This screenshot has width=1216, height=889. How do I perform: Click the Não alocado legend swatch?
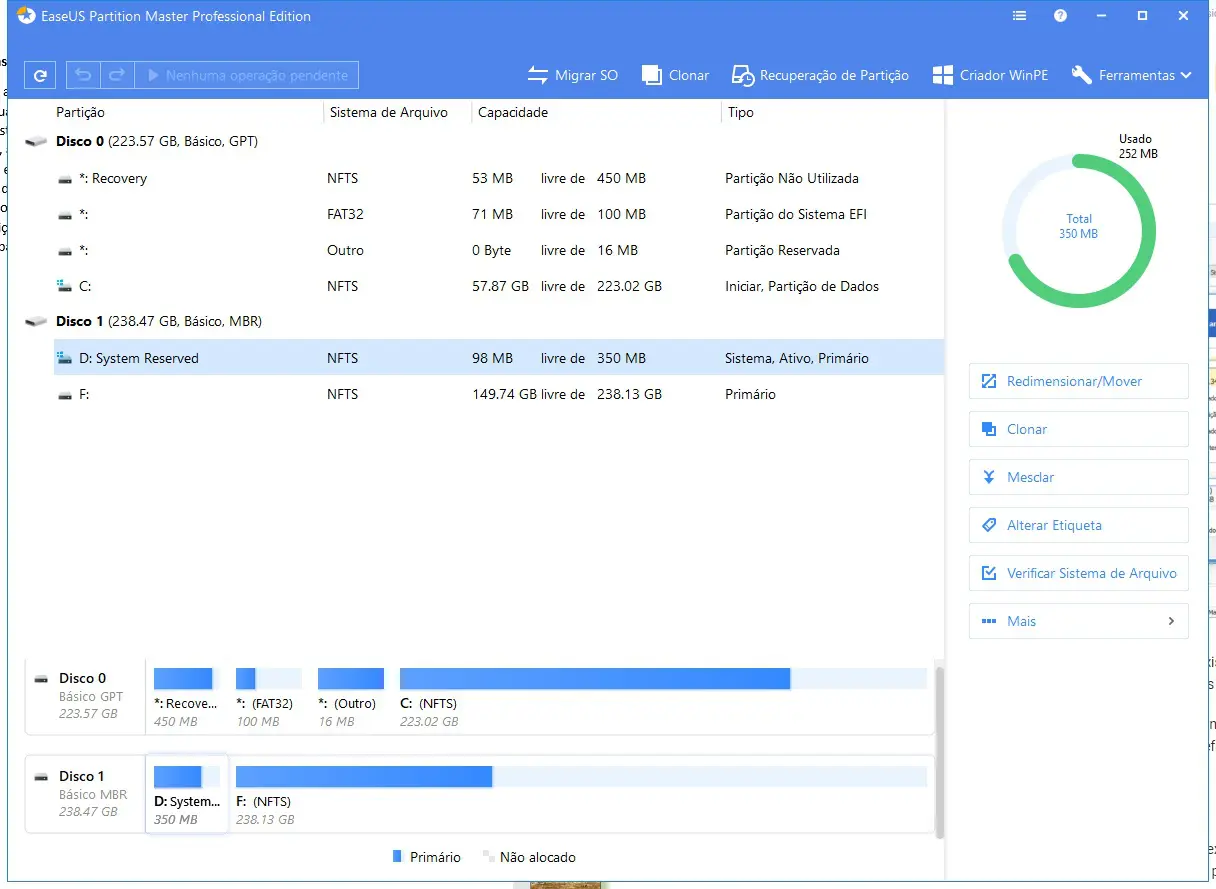coord(489,857)
